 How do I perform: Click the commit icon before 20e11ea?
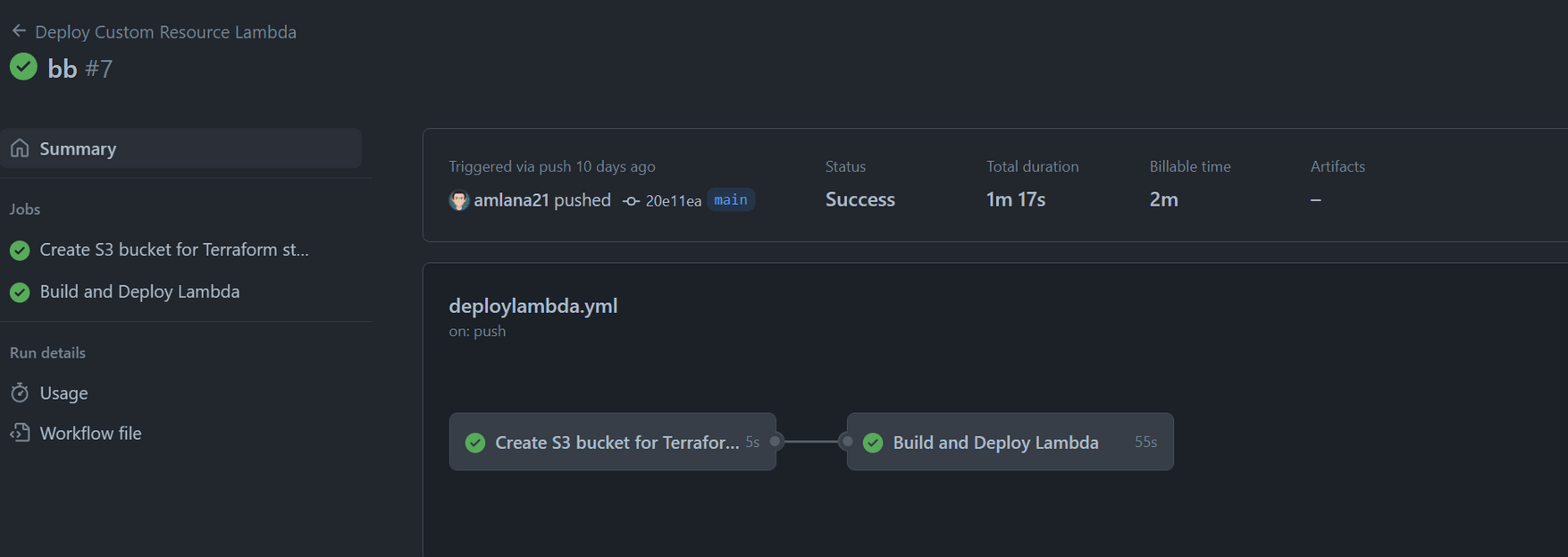pyautogui.click(x=633, y=200)
